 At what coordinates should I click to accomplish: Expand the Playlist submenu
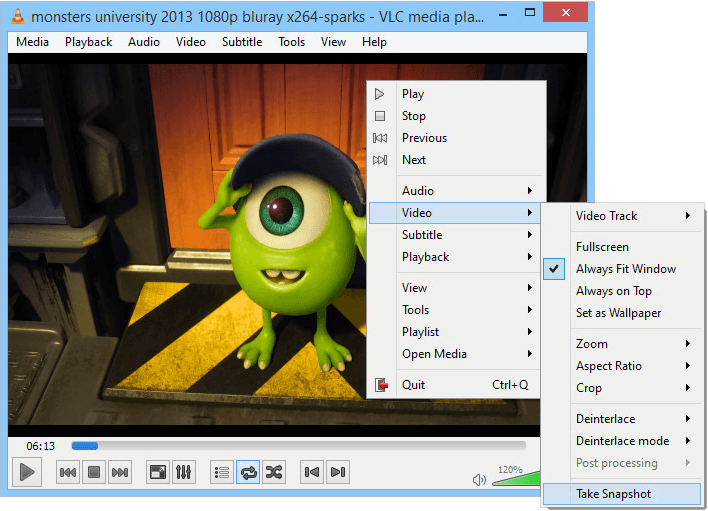[454, 332]
